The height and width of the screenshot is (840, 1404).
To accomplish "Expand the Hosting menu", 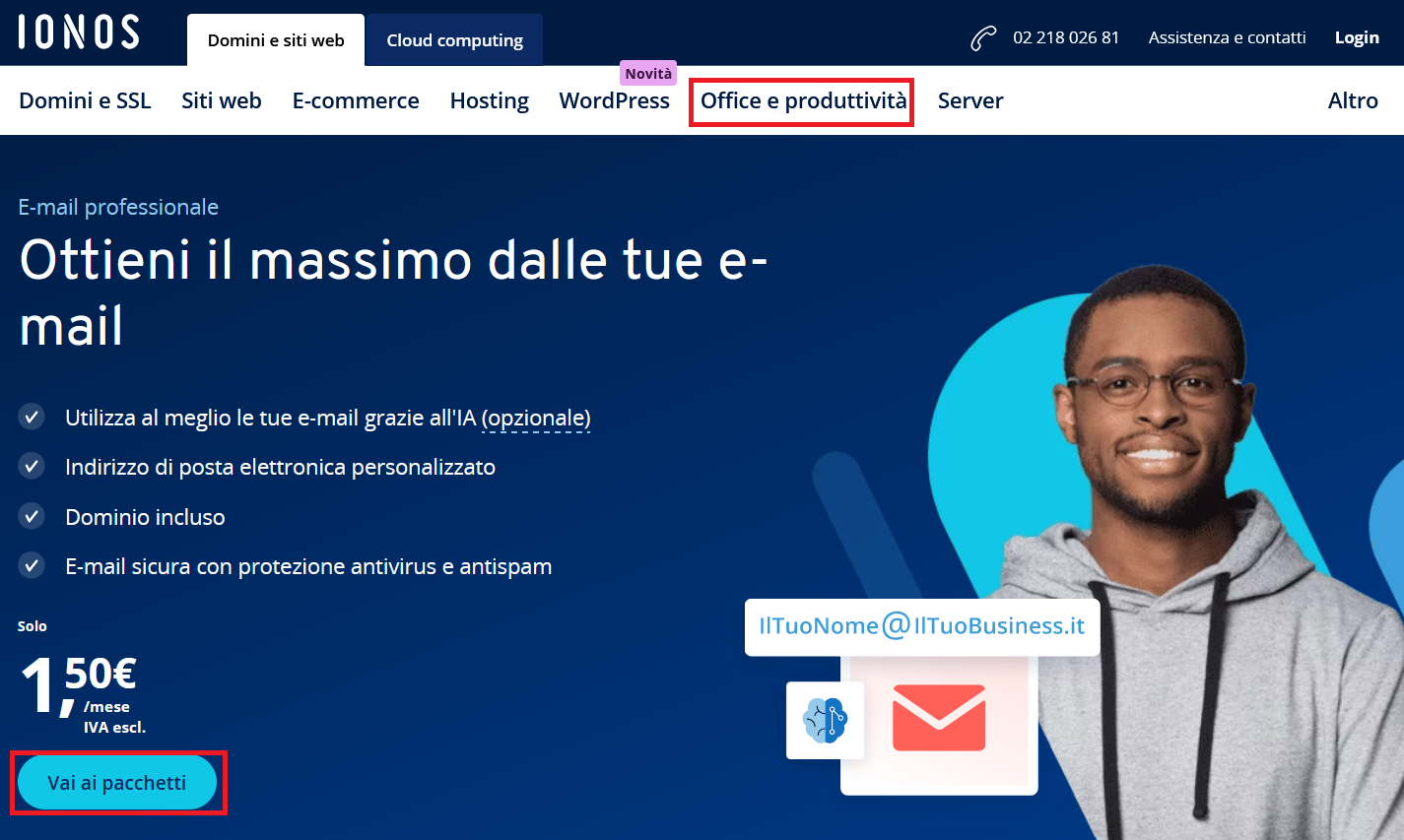I will [490, 100].
